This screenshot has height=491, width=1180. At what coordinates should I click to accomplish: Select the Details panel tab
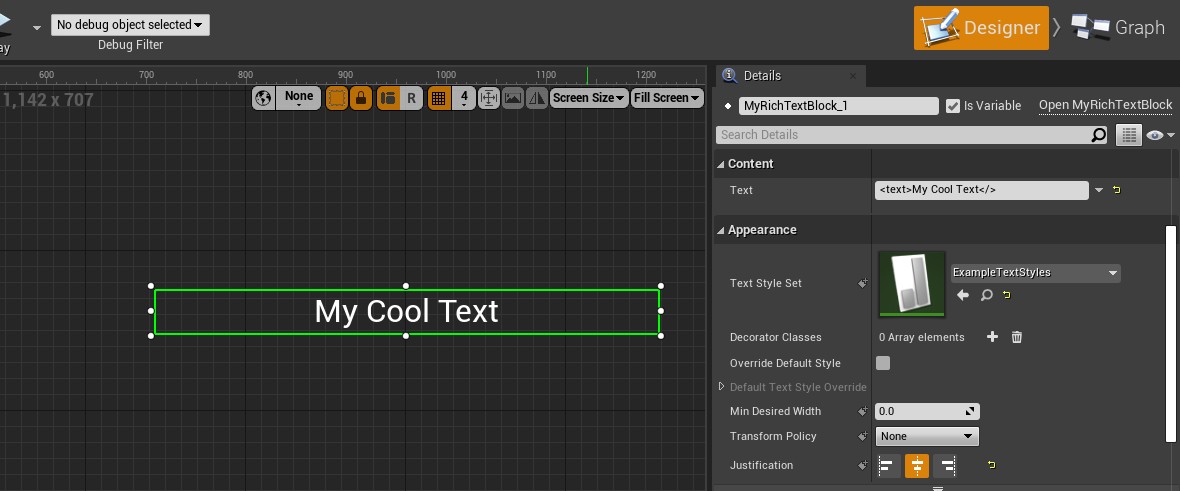[762, 76]
